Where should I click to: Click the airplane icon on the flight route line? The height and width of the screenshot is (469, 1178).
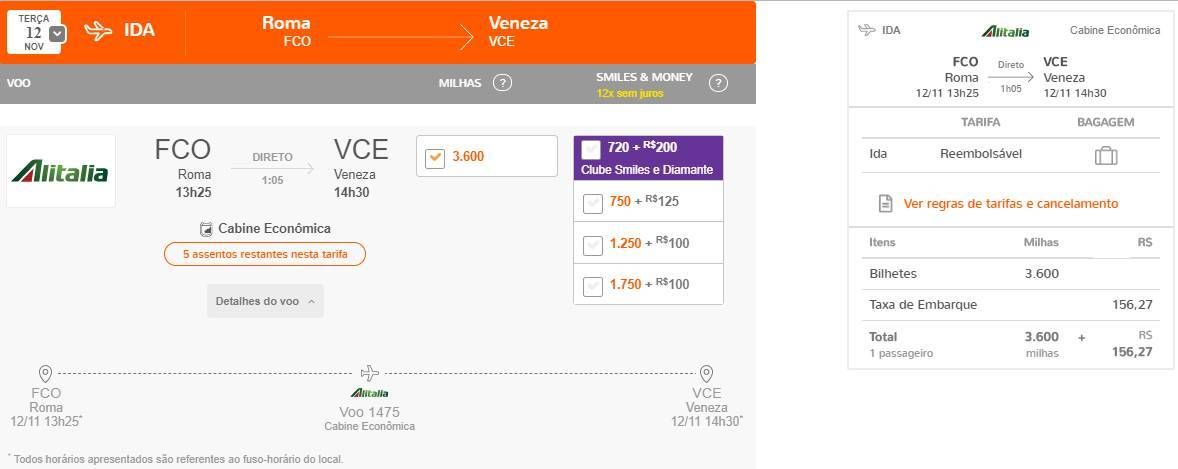[370, 373]
